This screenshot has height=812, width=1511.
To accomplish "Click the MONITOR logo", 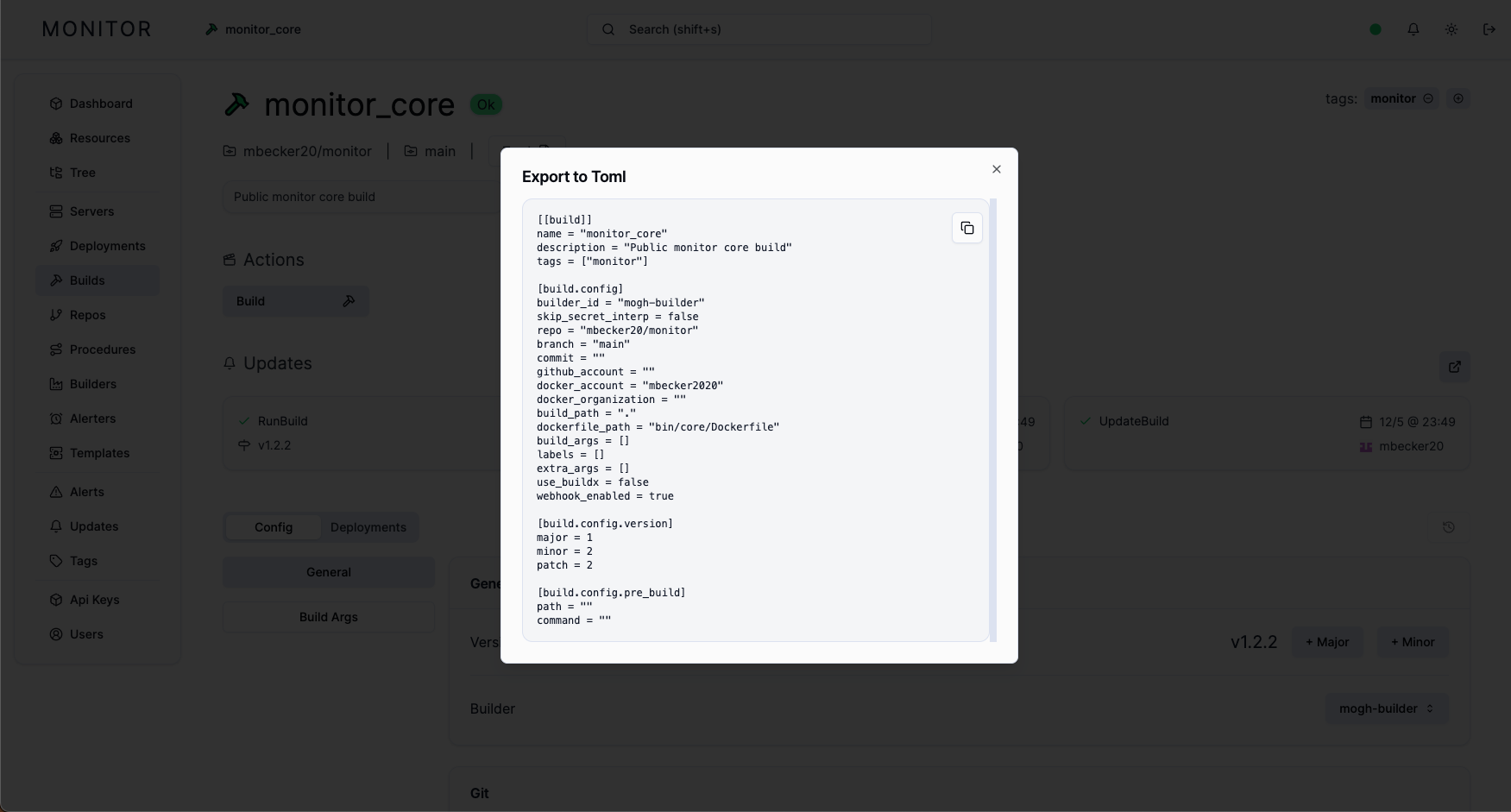I will pyautogui.click(x=97, y=29).
